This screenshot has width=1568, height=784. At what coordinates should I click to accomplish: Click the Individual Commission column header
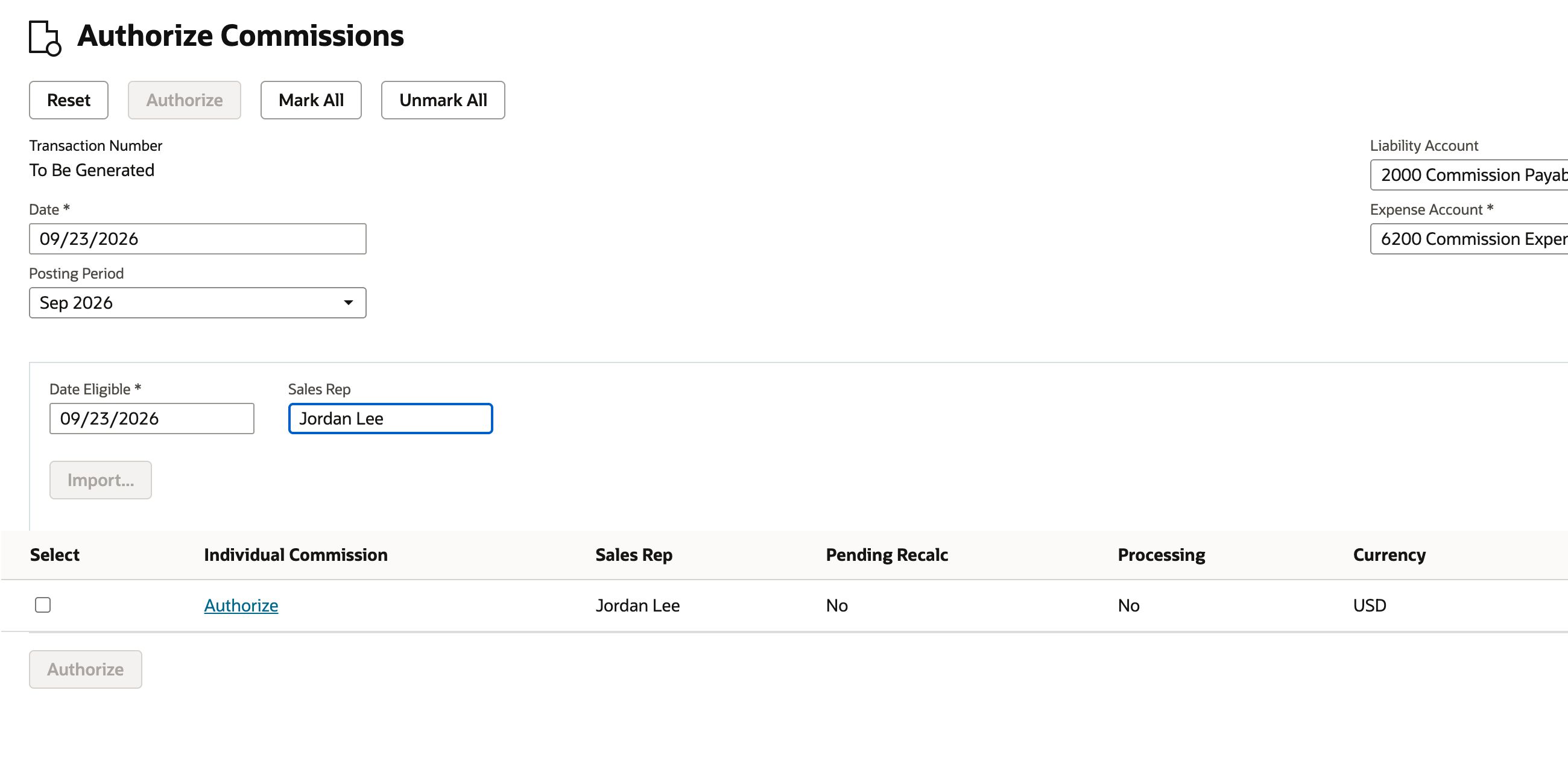click(x=296, y=554)
